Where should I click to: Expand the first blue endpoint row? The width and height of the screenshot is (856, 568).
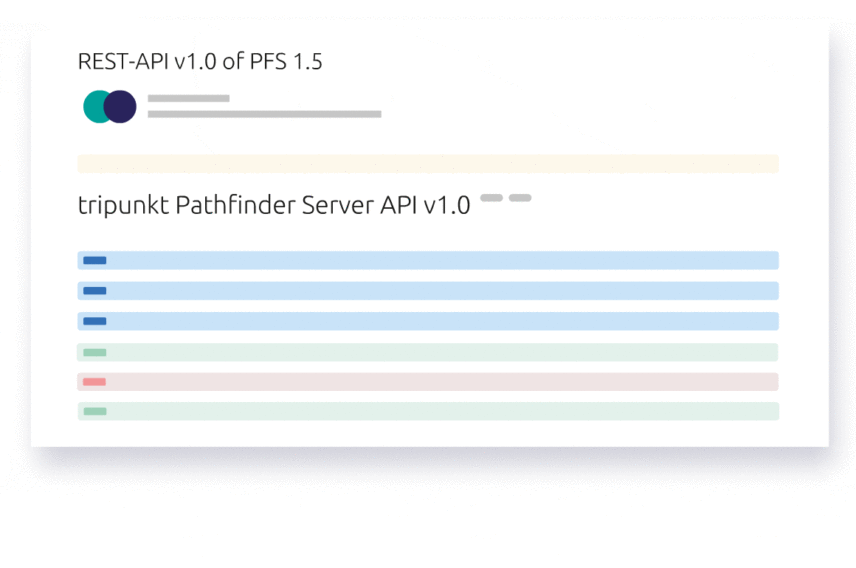(428, 261)
